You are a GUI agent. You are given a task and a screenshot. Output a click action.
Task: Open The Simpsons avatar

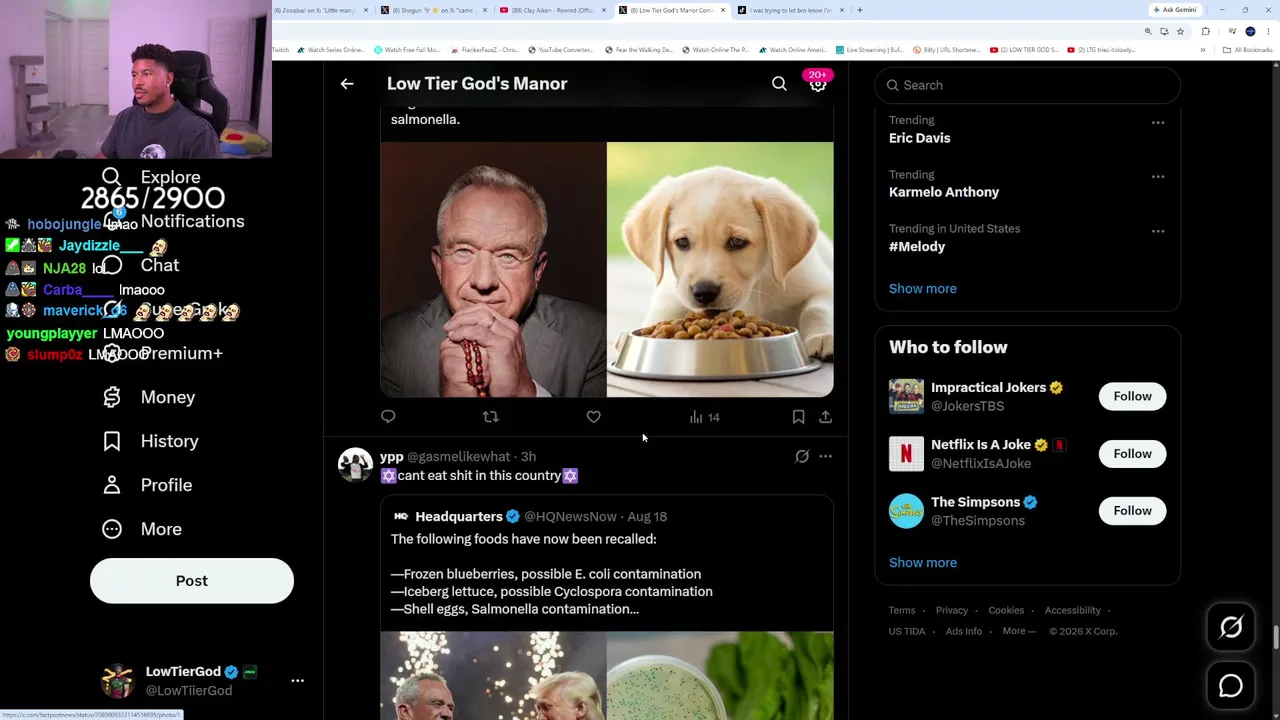pos(906,511)
